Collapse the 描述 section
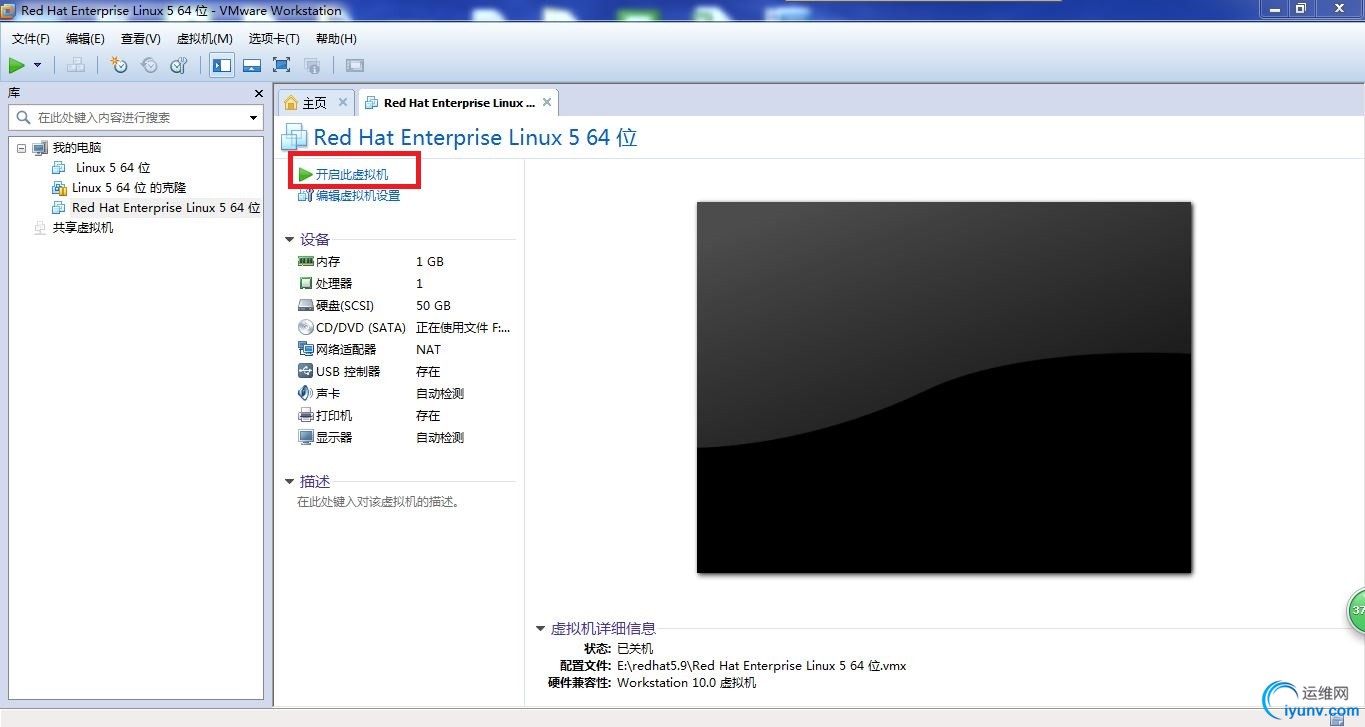This screenshot has height=727, width=1365. 290,482
